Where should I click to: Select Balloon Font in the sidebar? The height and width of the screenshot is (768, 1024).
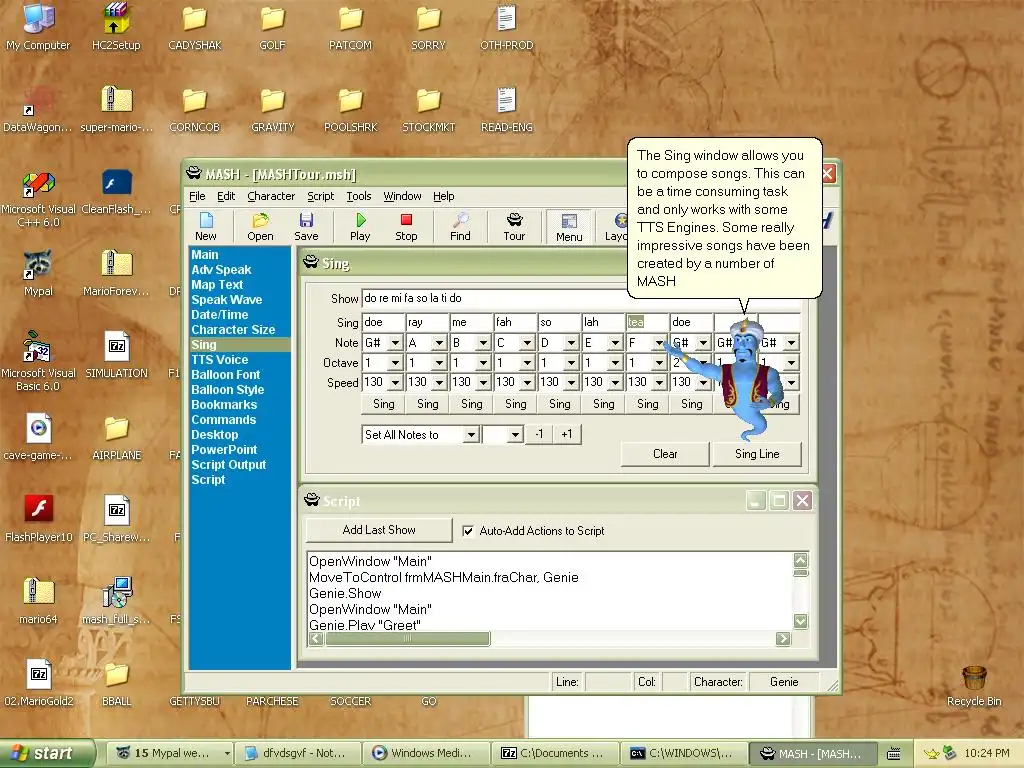(x=225, y=375)
